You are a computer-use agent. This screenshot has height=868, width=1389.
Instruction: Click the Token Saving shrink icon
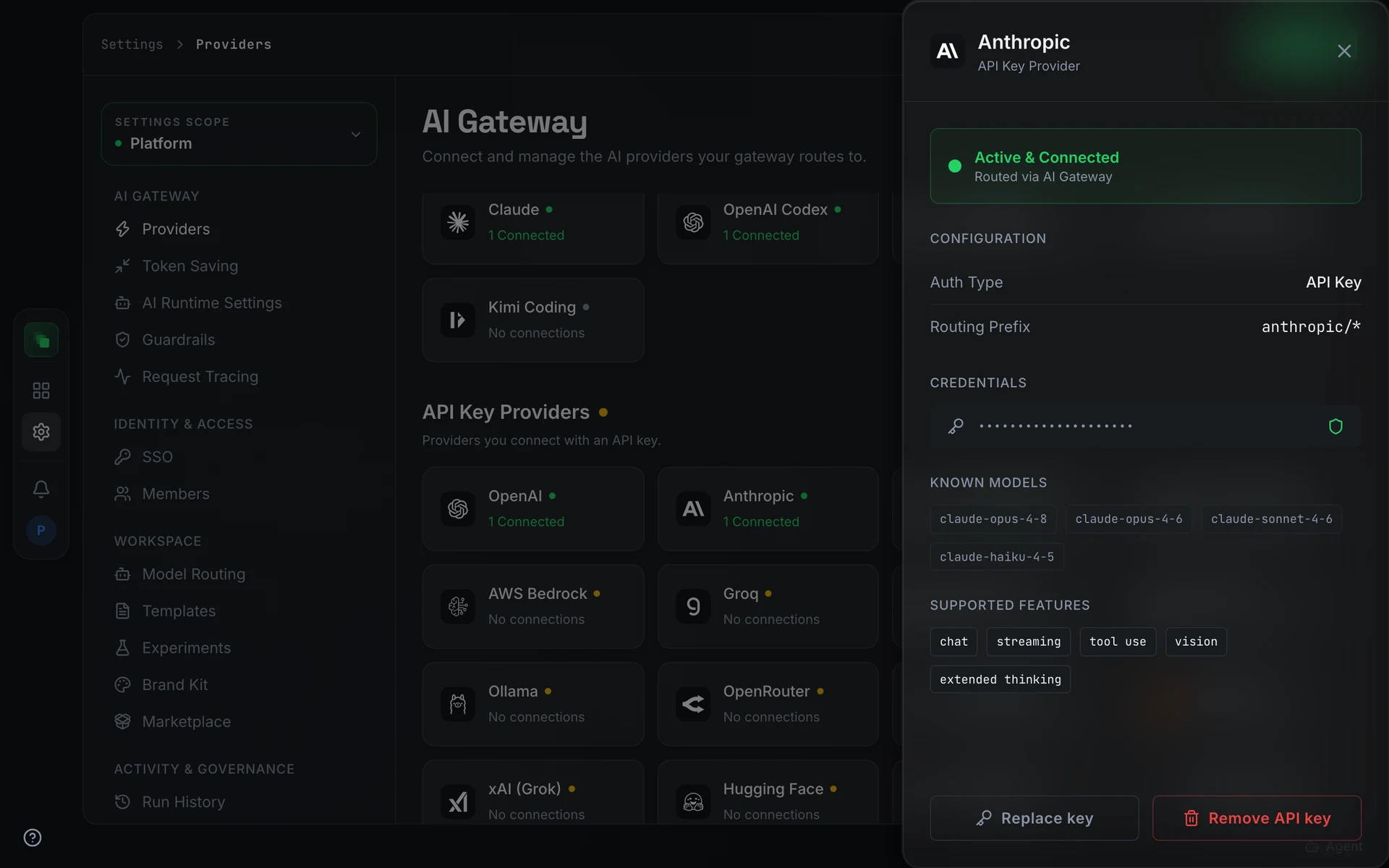pos(122,266)
